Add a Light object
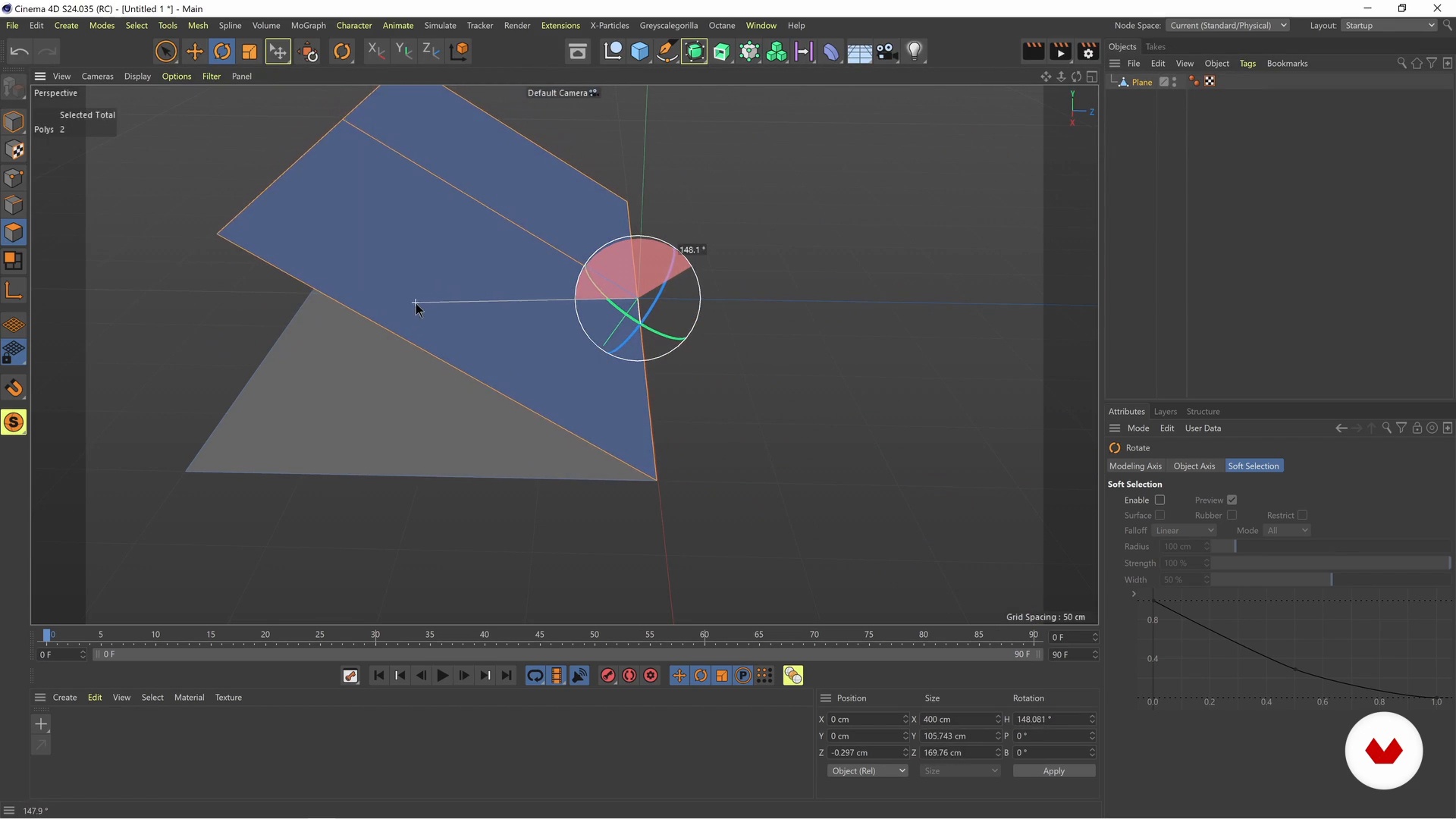This screenshot has height=819, width=1456. click(915, 52)
